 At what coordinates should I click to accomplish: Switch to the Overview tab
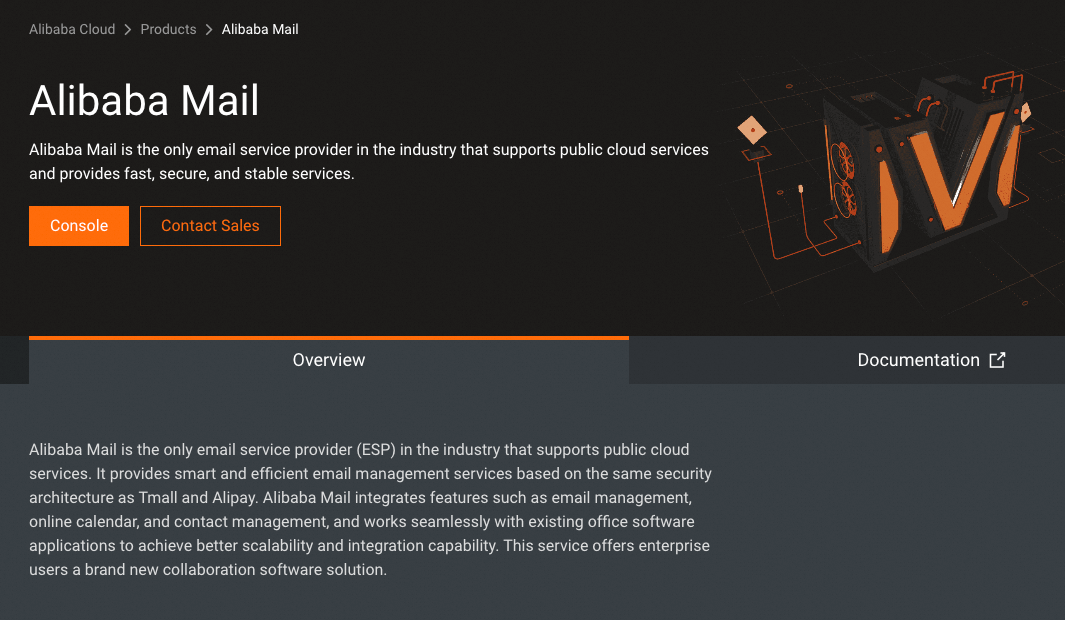(329, 360)
